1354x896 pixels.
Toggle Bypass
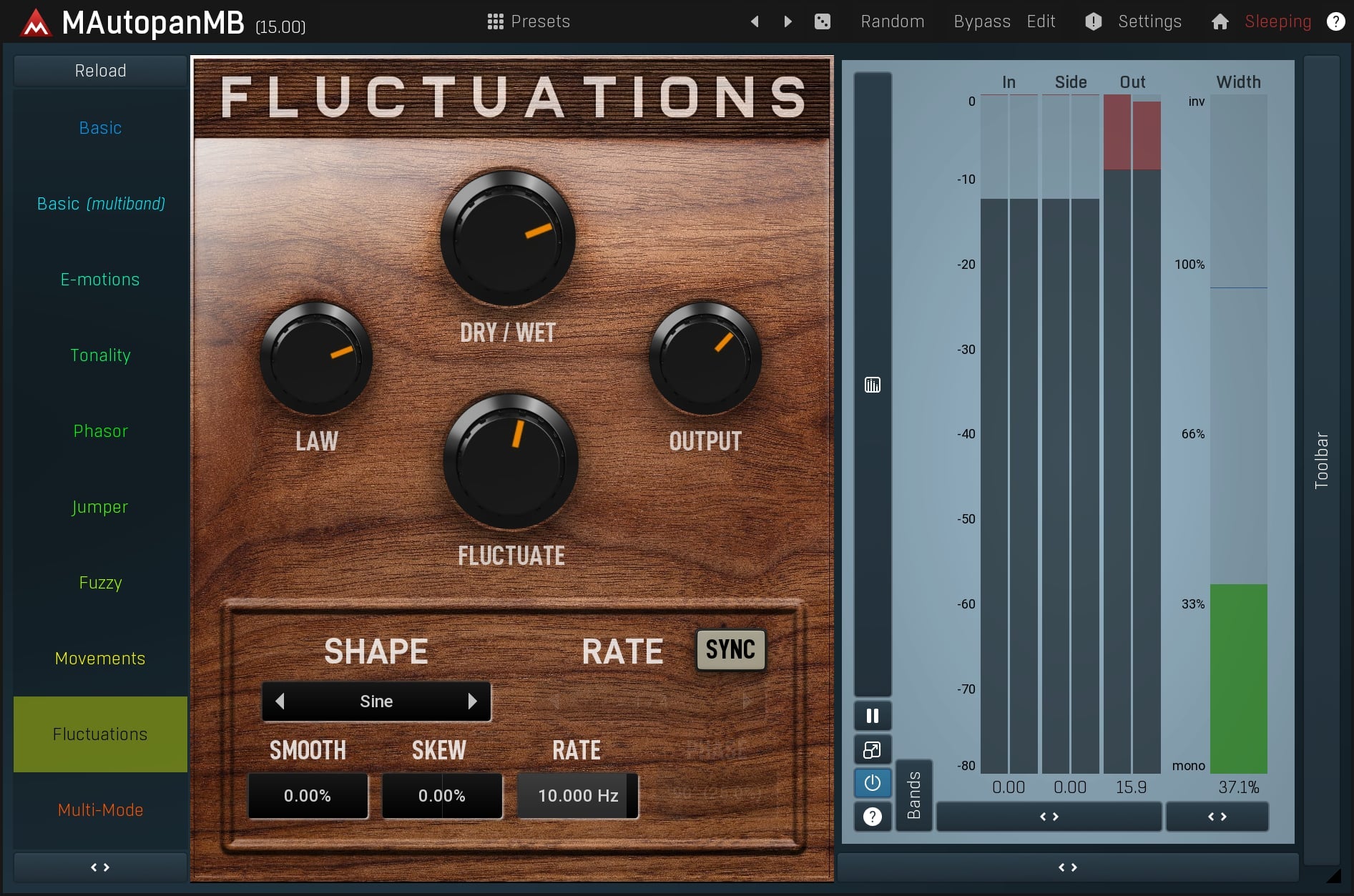[x=982, y=21]
